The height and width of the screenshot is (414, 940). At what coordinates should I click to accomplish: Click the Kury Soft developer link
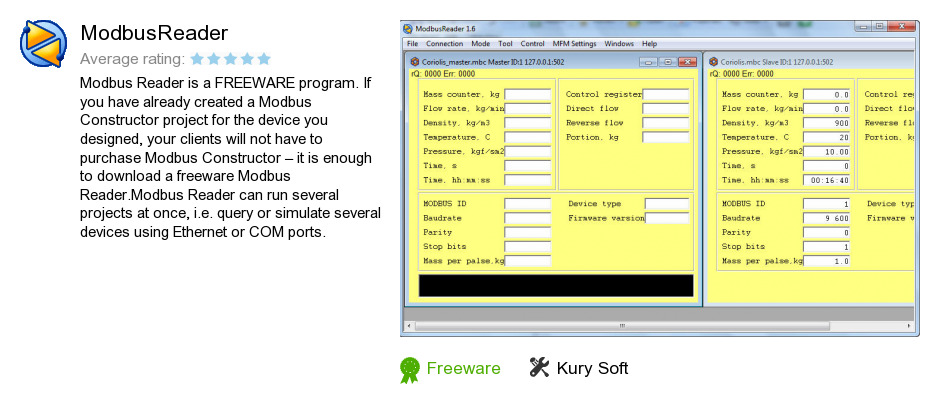592,368
